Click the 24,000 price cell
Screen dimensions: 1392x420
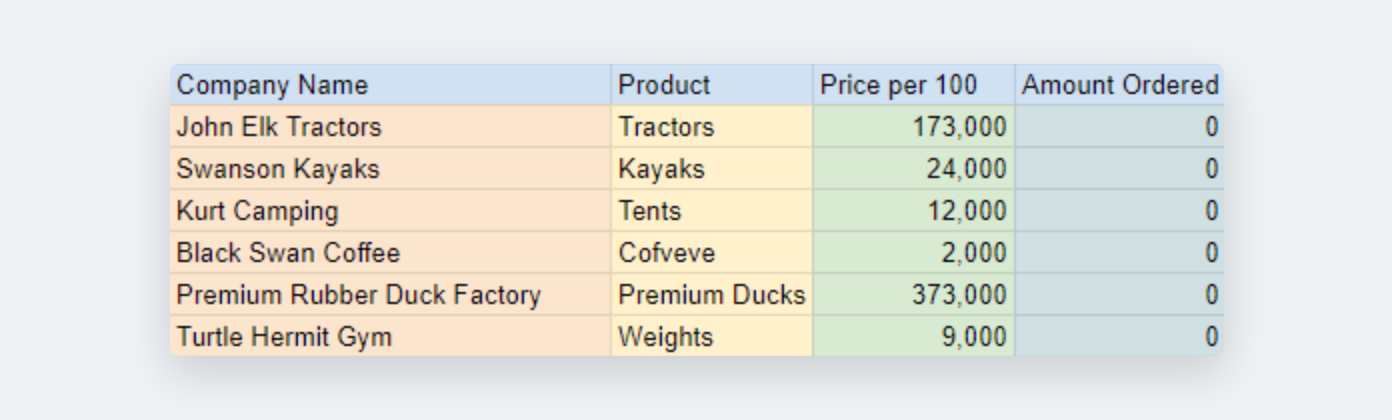click(913, 169)
